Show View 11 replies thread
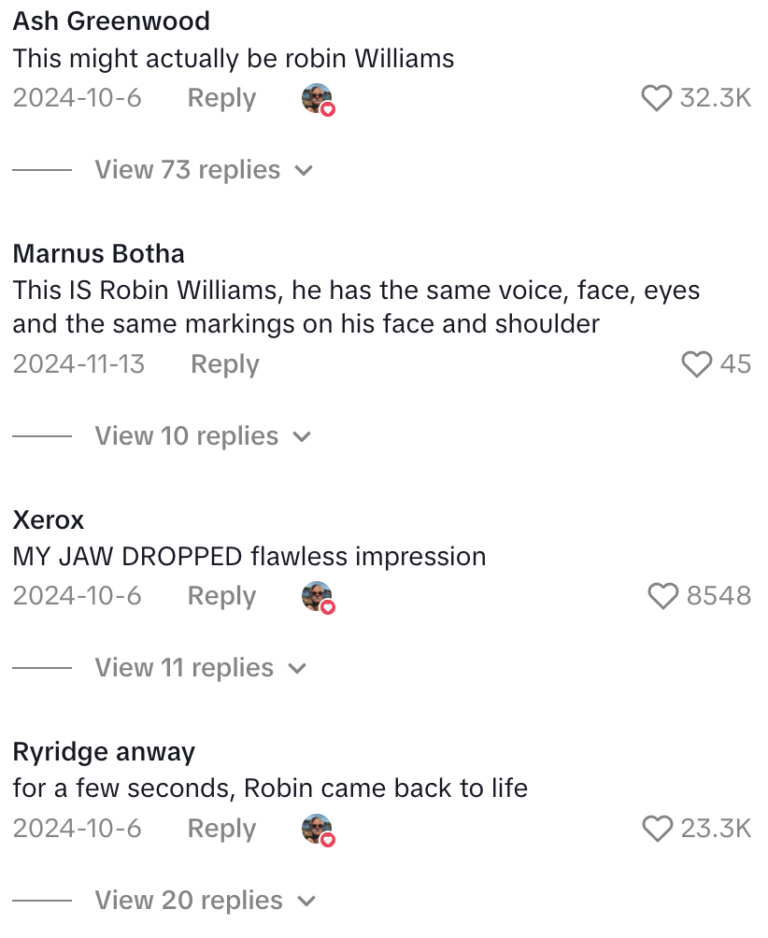 200,668
